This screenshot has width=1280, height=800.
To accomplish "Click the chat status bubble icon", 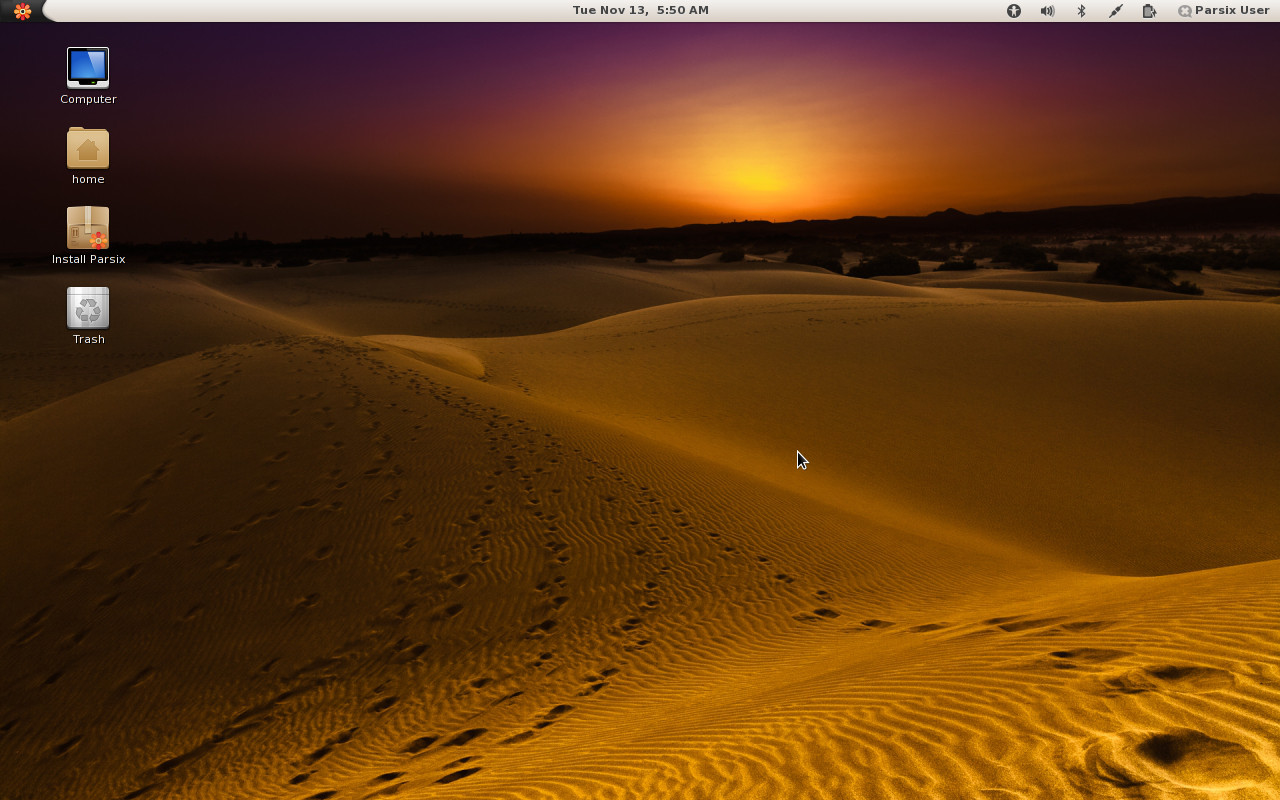I will [1185, 11].
